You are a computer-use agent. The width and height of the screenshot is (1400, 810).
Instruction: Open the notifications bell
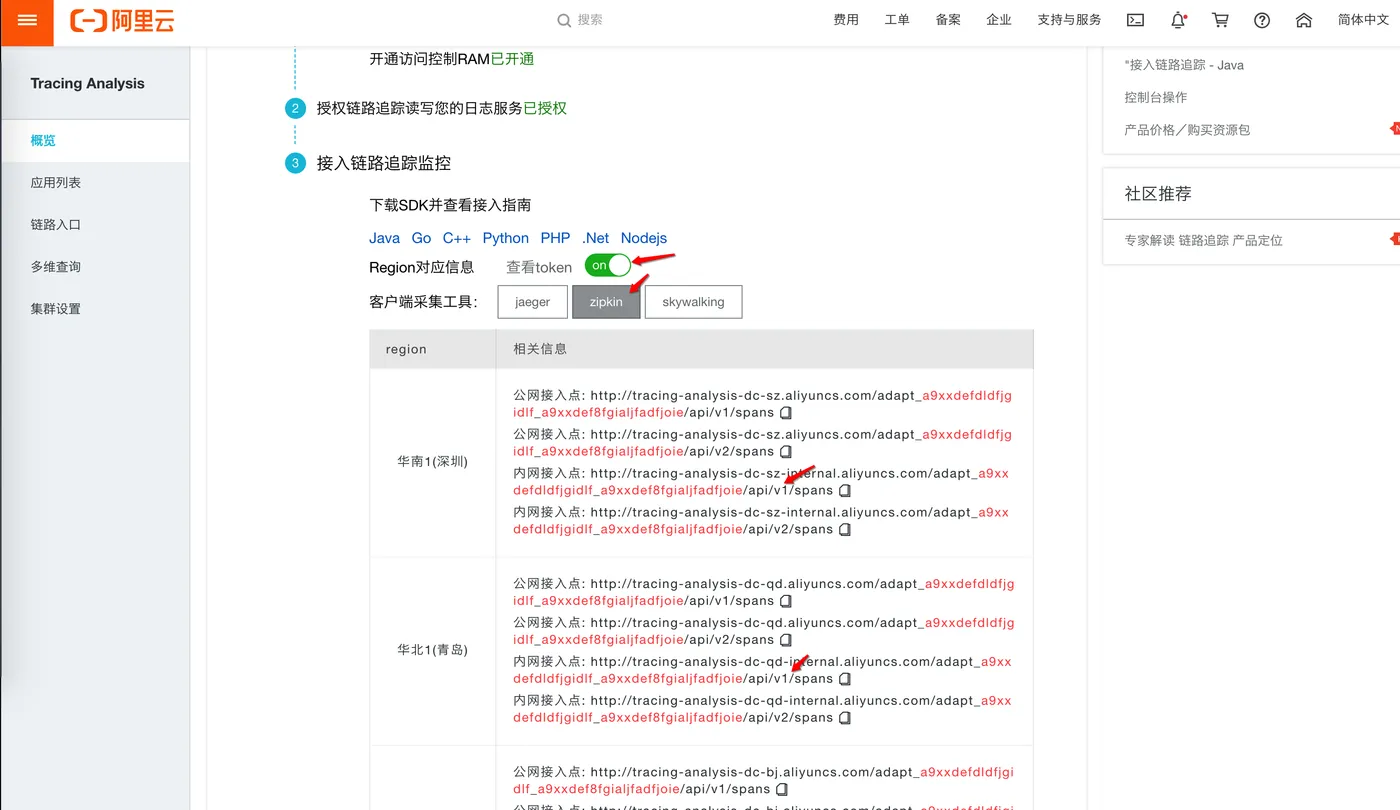tap(1177, 20)
